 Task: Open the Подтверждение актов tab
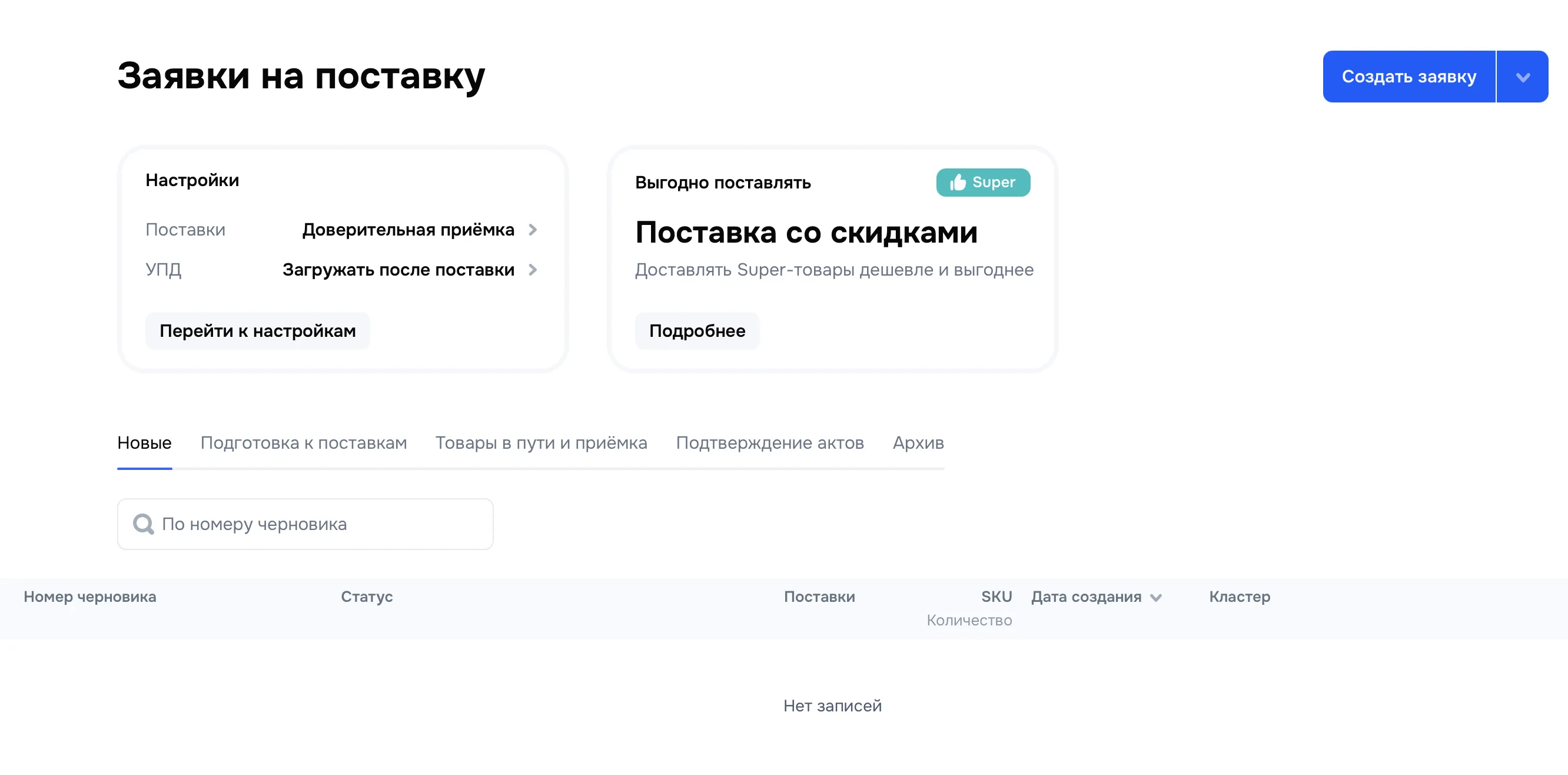[x=770, y=443]
